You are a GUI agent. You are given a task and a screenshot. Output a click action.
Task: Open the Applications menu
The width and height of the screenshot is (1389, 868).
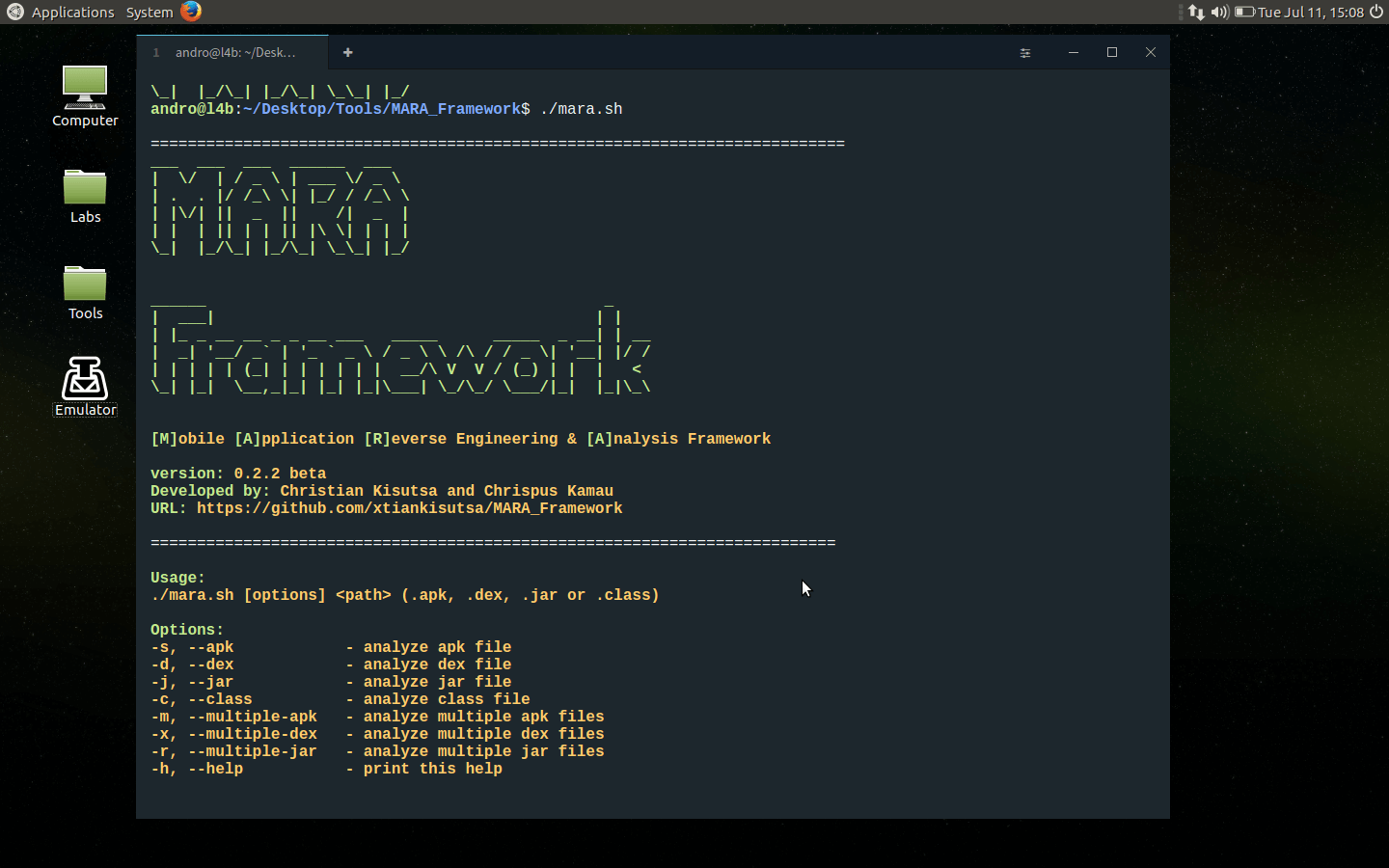[72, 13]
